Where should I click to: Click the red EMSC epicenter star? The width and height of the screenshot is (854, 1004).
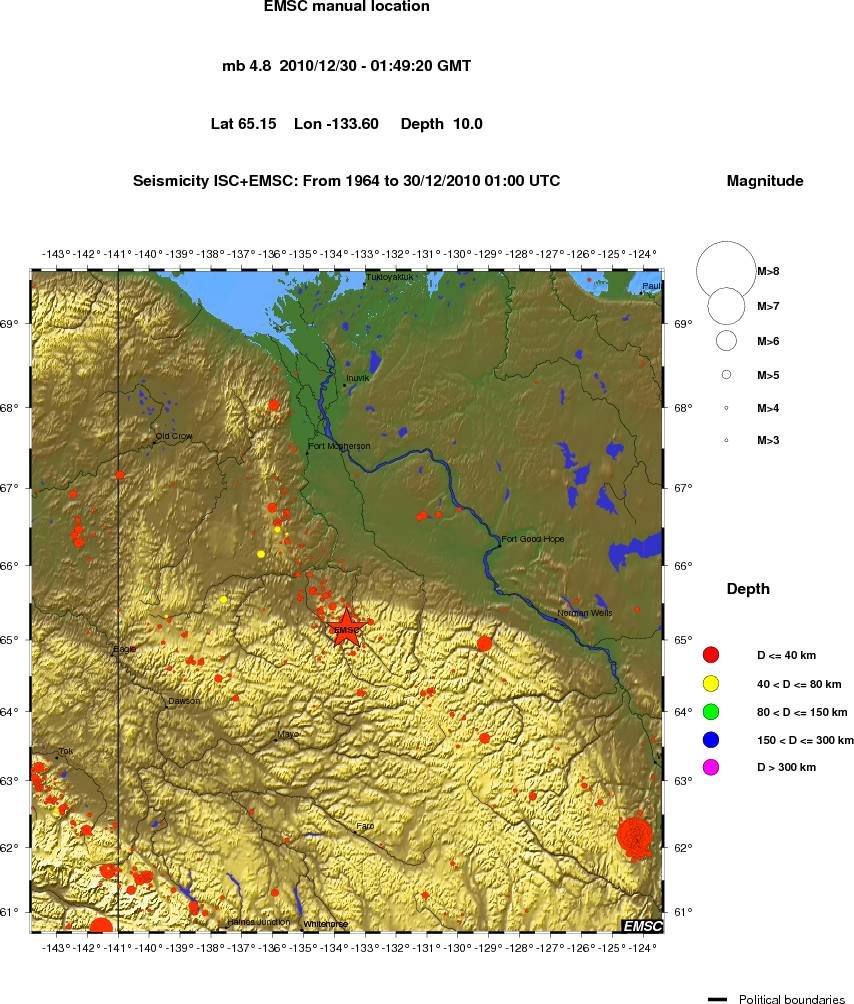point(346,628)
